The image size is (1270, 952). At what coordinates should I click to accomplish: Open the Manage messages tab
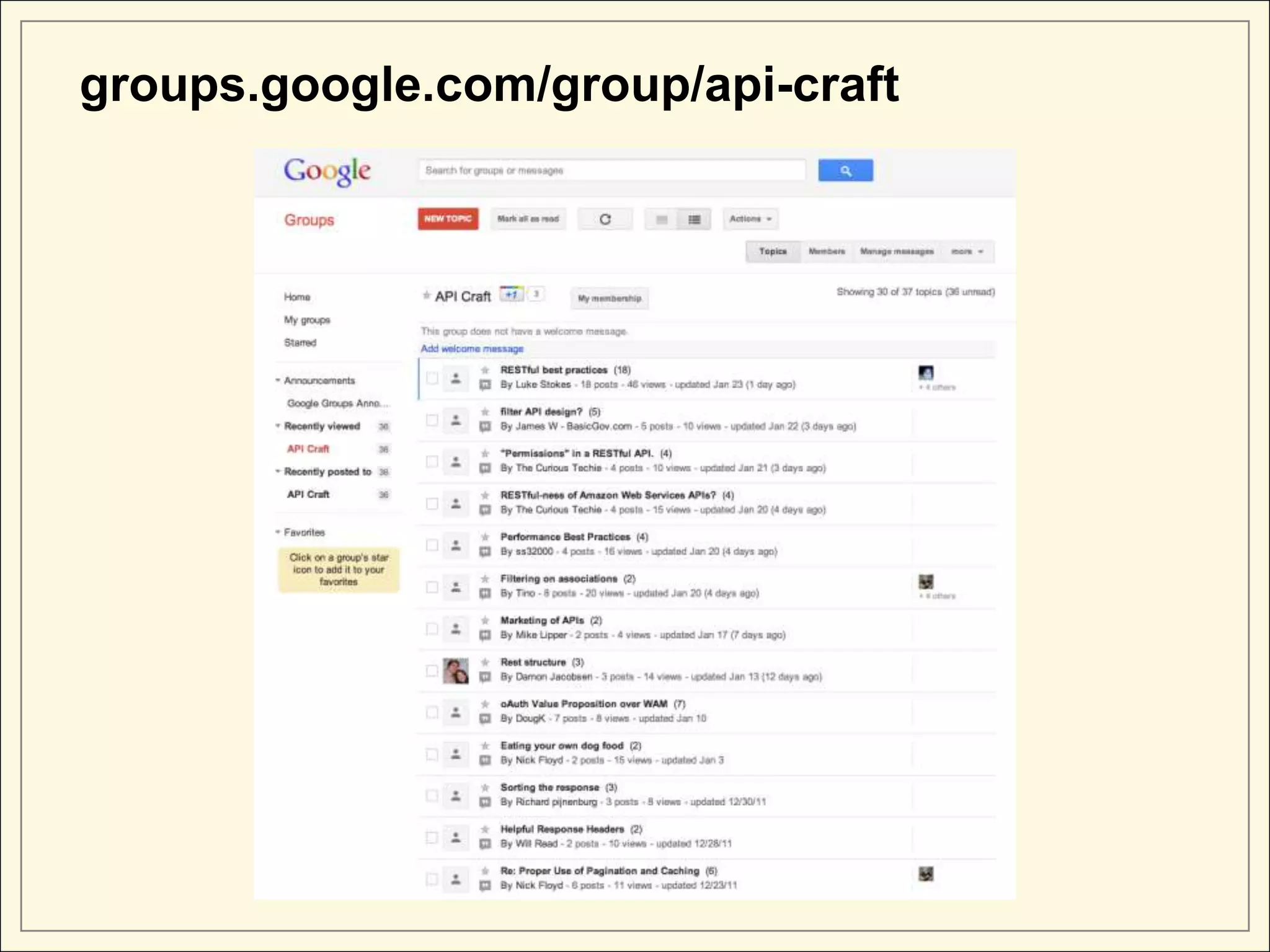[897, 252]
